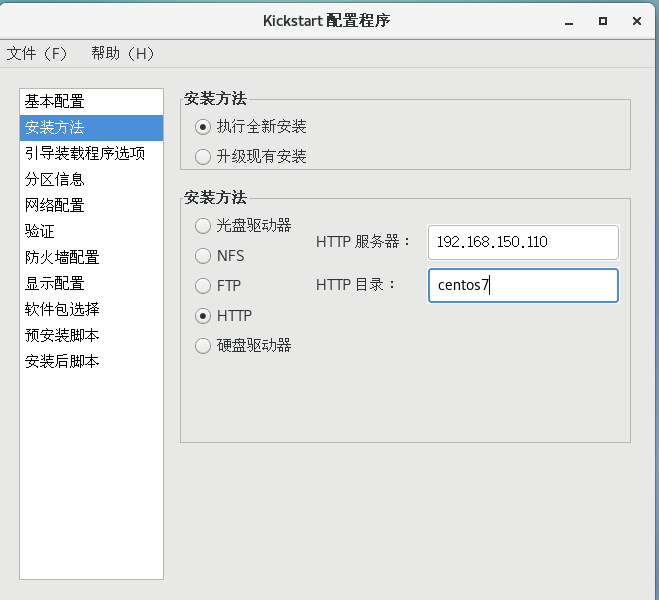This screenshot has width=659, height=600.
Task: Select 安装方法 in the sidebar list
Action: (91, 128)
